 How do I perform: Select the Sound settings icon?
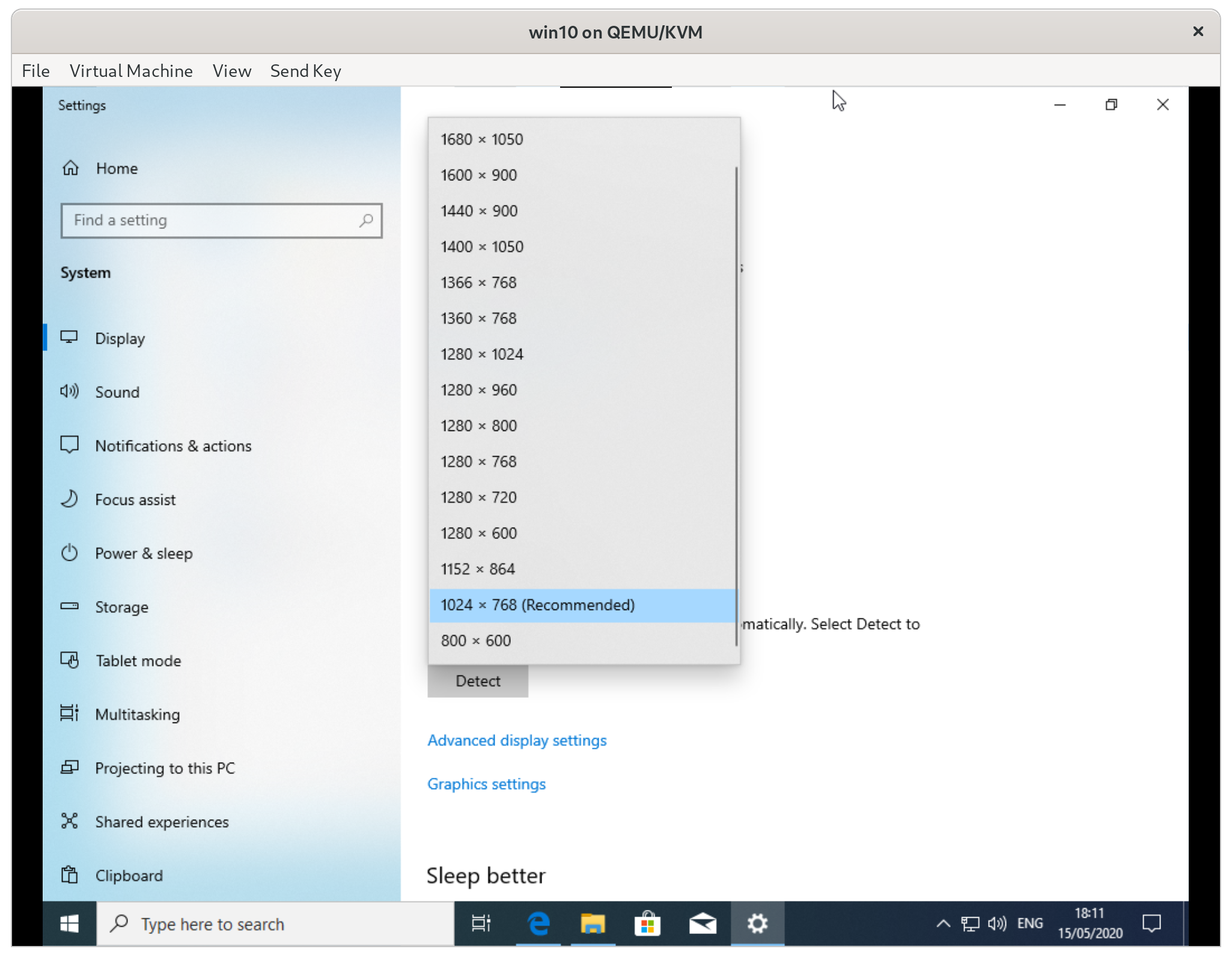coord(70,391)
